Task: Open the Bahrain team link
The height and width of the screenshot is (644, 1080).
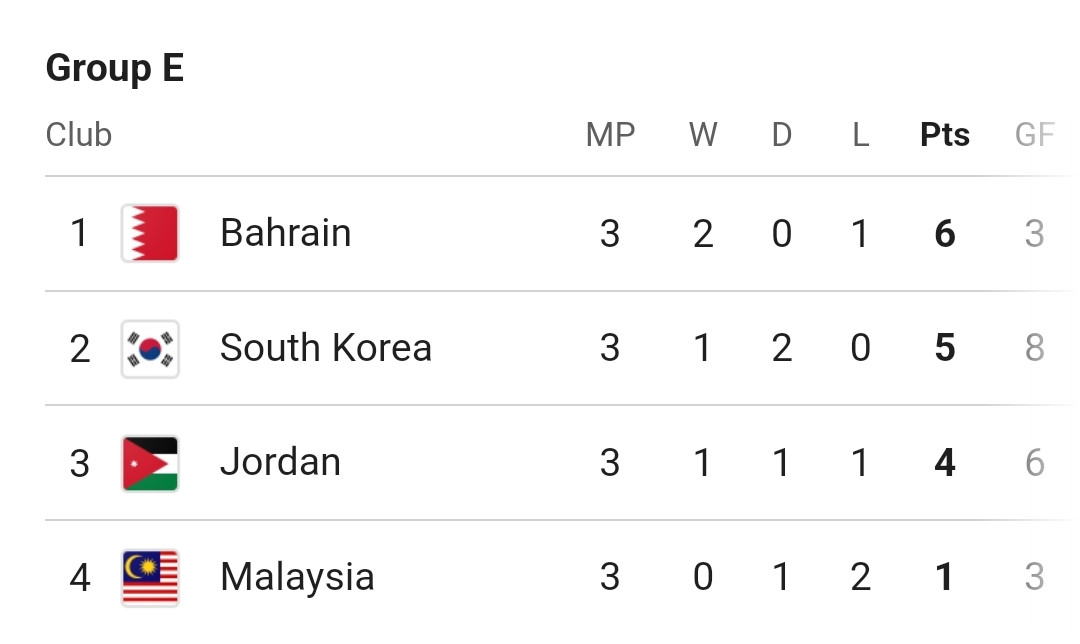Action: (x=286, y=233)
